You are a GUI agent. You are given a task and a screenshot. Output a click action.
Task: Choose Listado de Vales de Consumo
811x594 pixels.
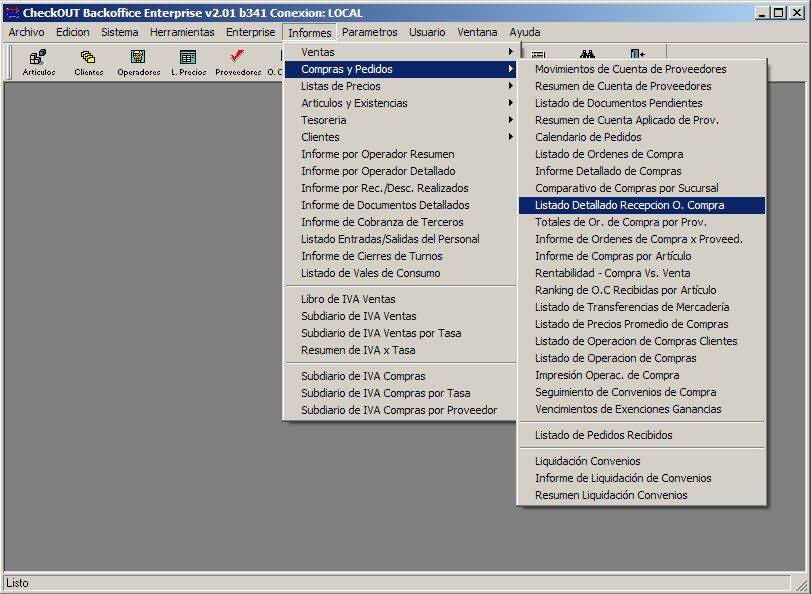coord(400,274)
